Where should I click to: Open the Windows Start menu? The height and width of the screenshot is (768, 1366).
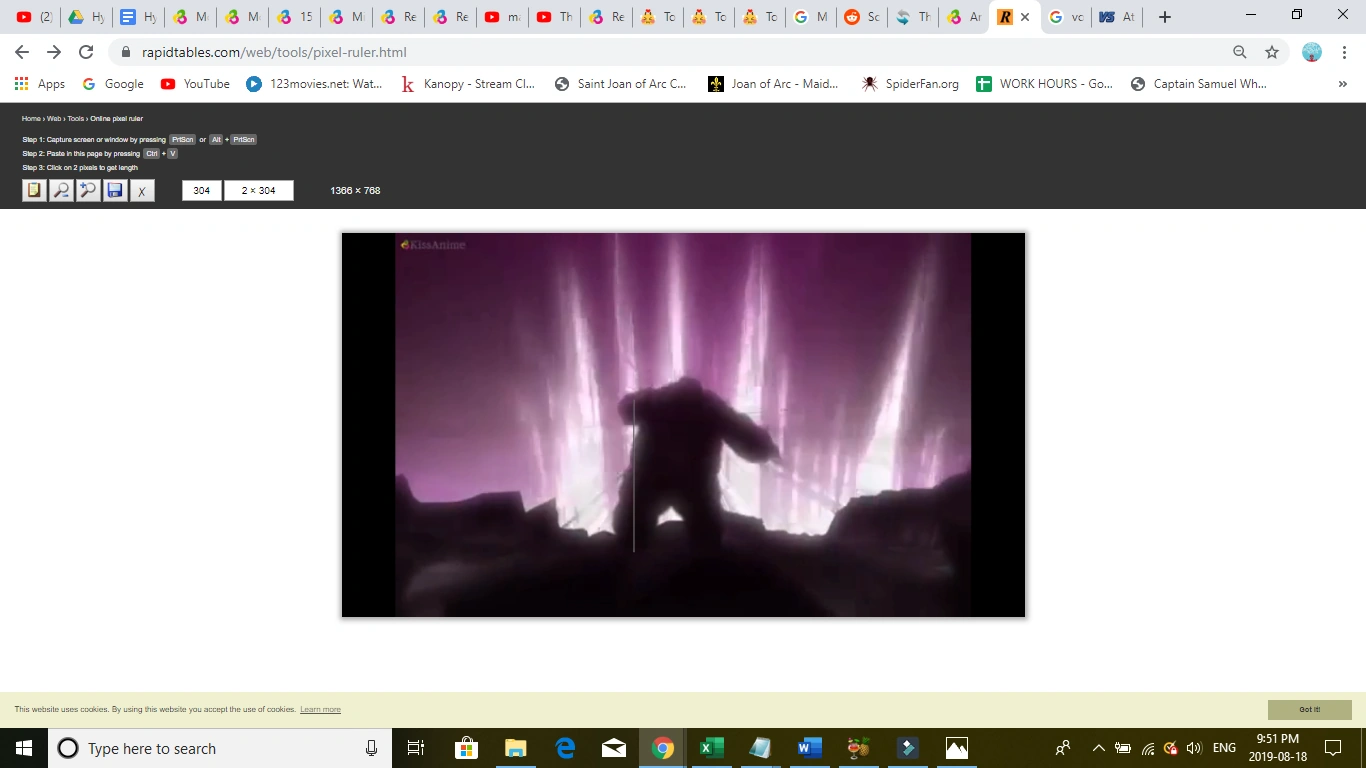click(24, 748)
